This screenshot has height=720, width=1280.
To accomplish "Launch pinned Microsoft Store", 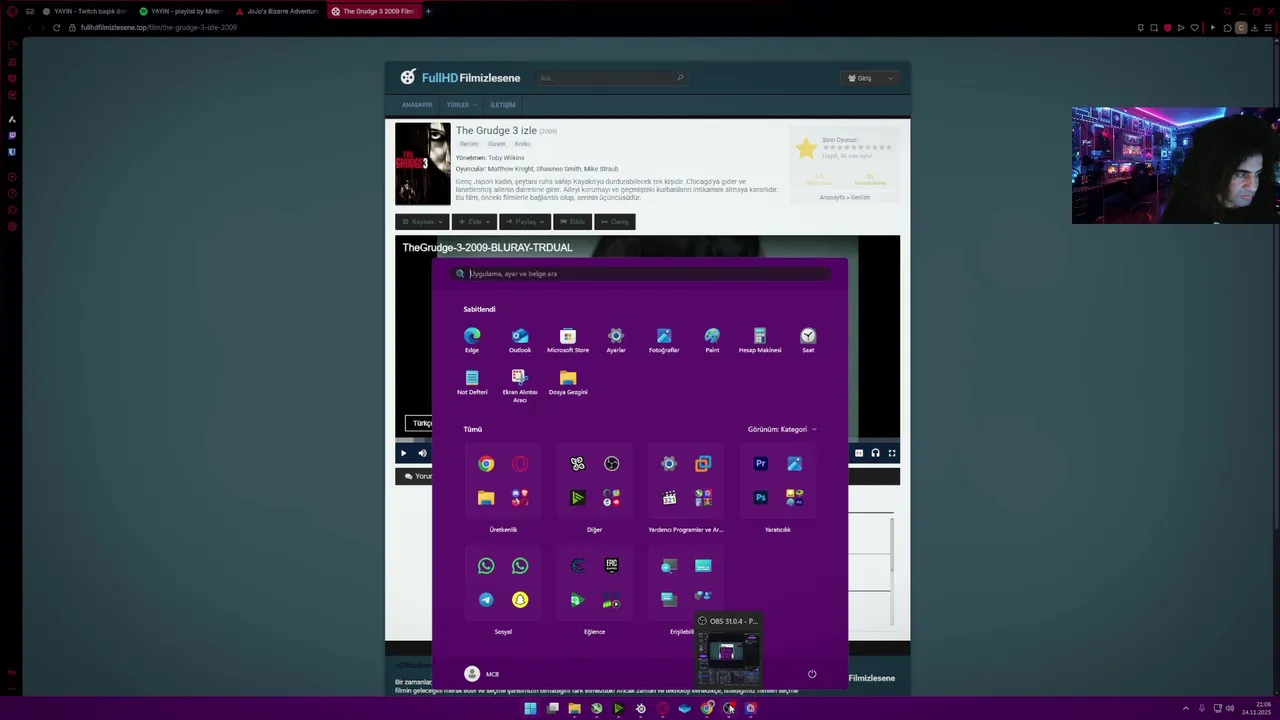I will coord(568,340).
